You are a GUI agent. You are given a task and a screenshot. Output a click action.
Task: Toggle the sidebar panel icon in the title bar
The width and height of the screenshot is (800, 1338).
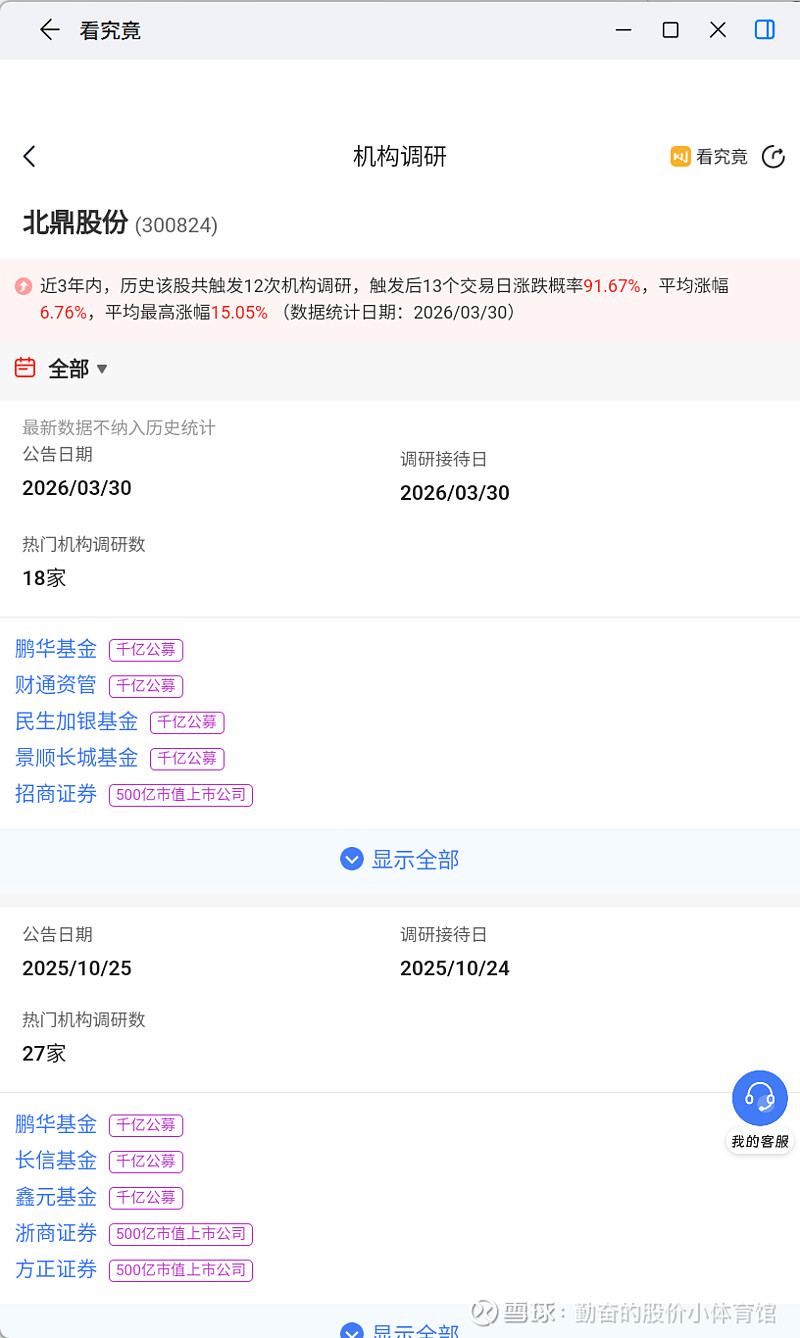tap(764, 30)
